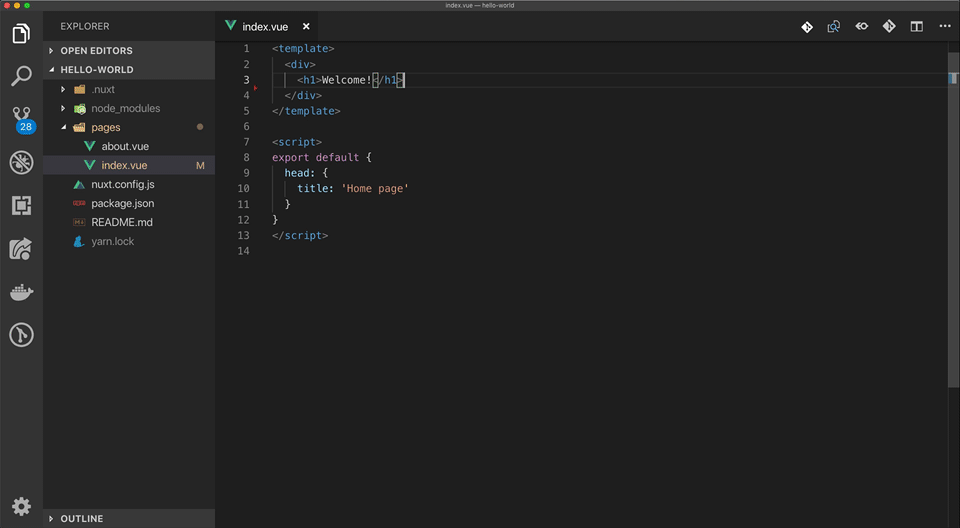The image size is (960, 528).
Task: Click the Manage gear icon
Action: coord(21,506)
